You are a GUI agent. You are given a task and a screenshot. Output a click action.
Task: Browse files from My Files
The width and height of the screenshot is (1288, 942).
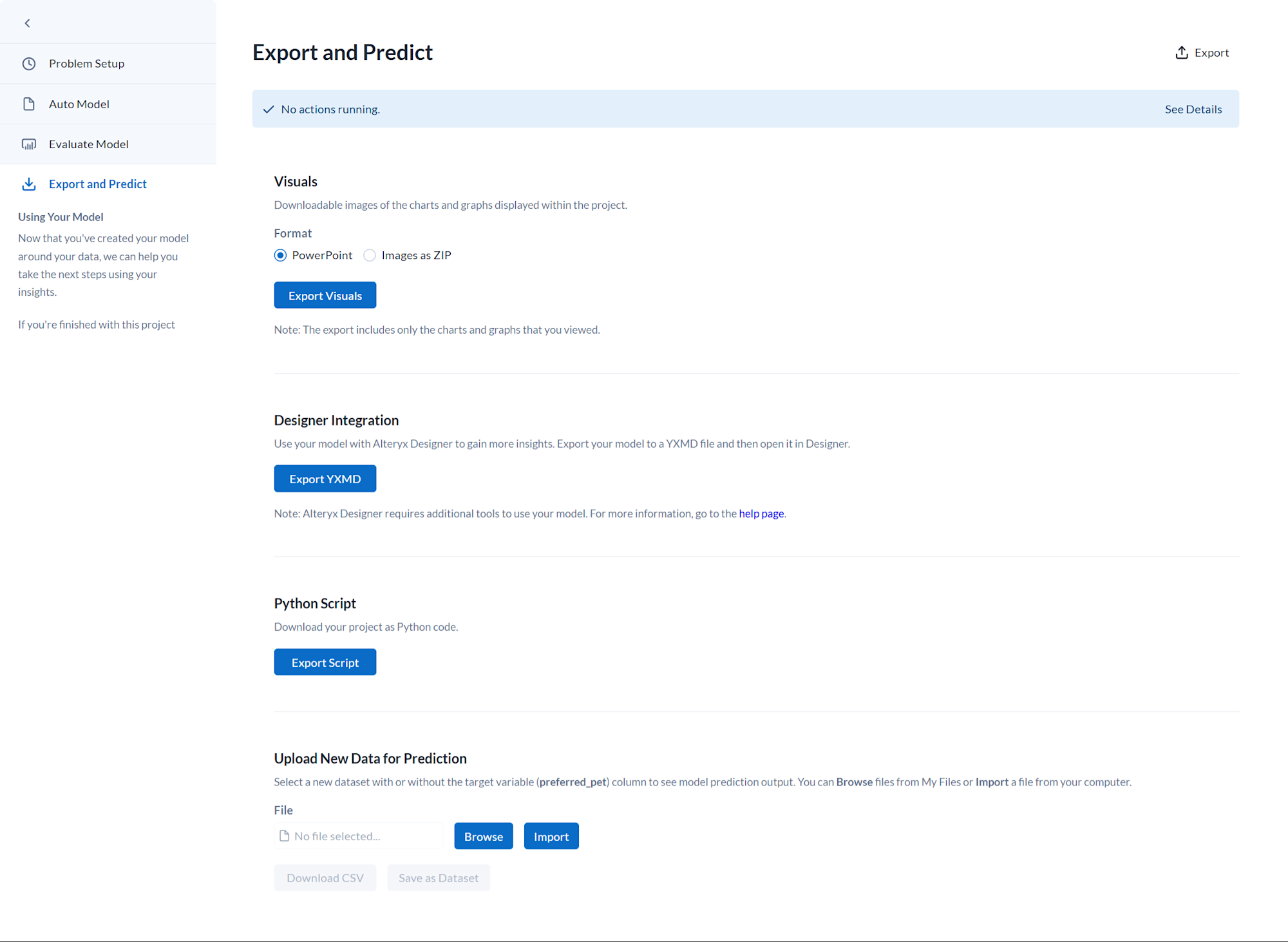[484, 836]
